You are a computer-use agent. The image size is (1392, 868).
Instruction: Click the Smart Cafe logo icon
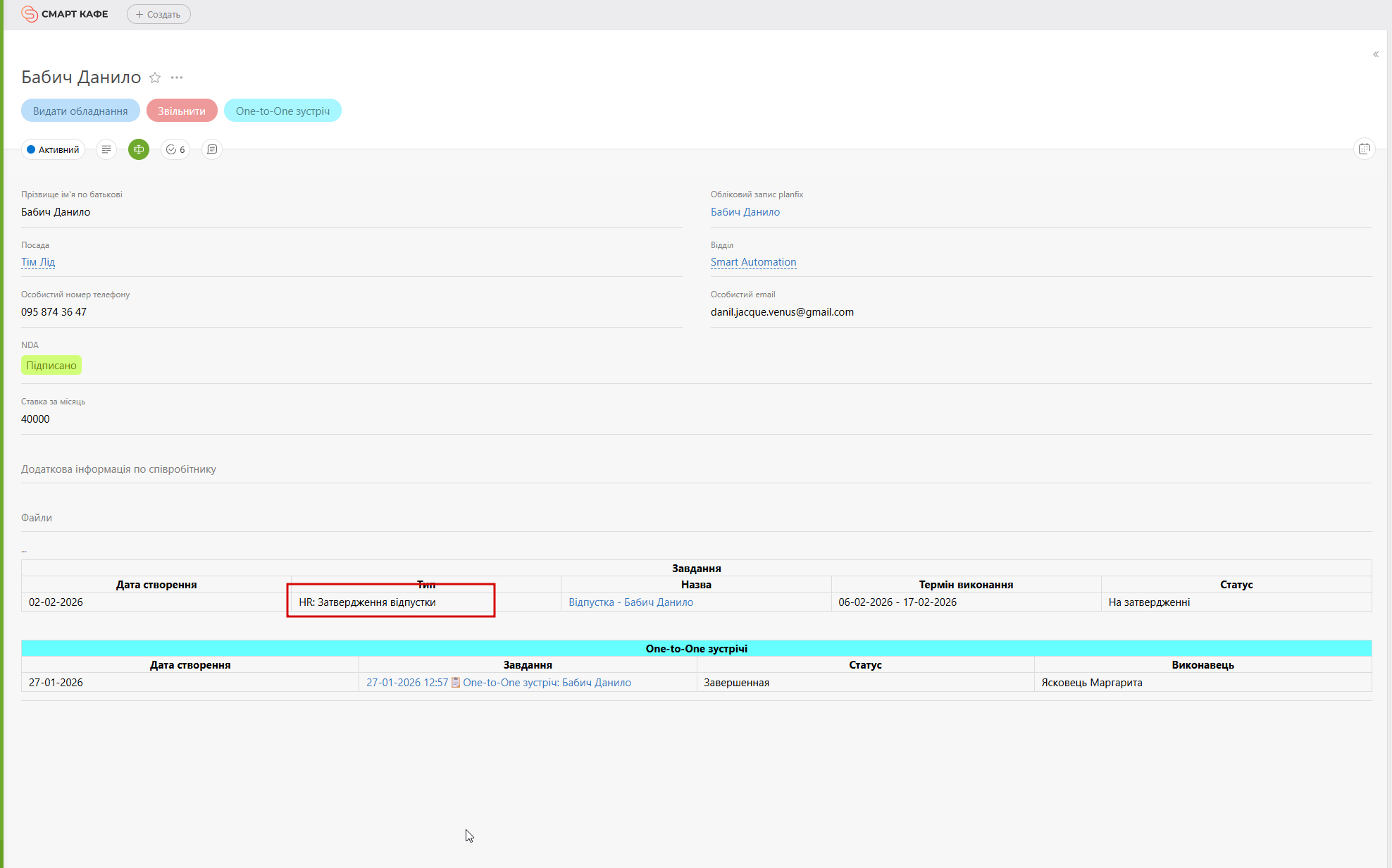pos(30,14)
